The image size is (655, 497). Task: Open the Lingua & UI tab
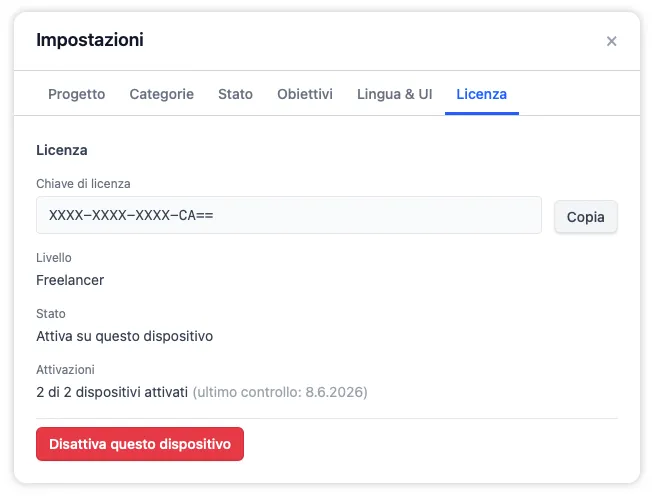pyautogui.click(x=394, y=94)
